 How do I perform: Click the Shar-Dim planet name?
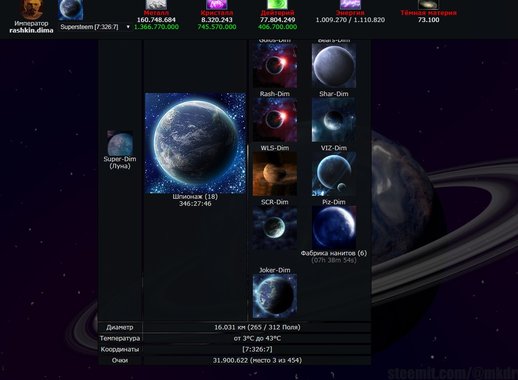pos(334,94)
